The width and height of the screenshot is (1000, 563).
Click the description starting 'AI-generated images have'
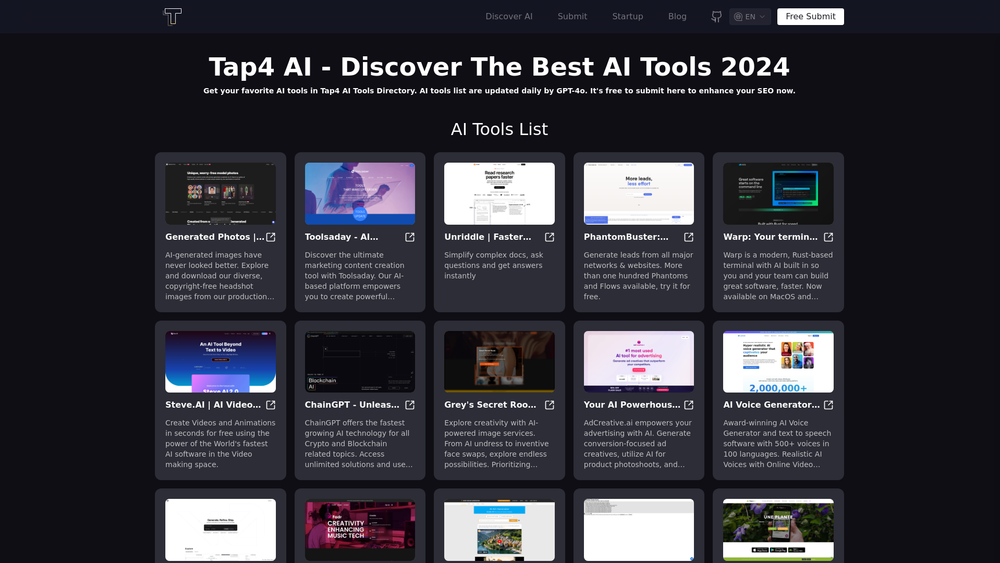(x=219, y=275)
